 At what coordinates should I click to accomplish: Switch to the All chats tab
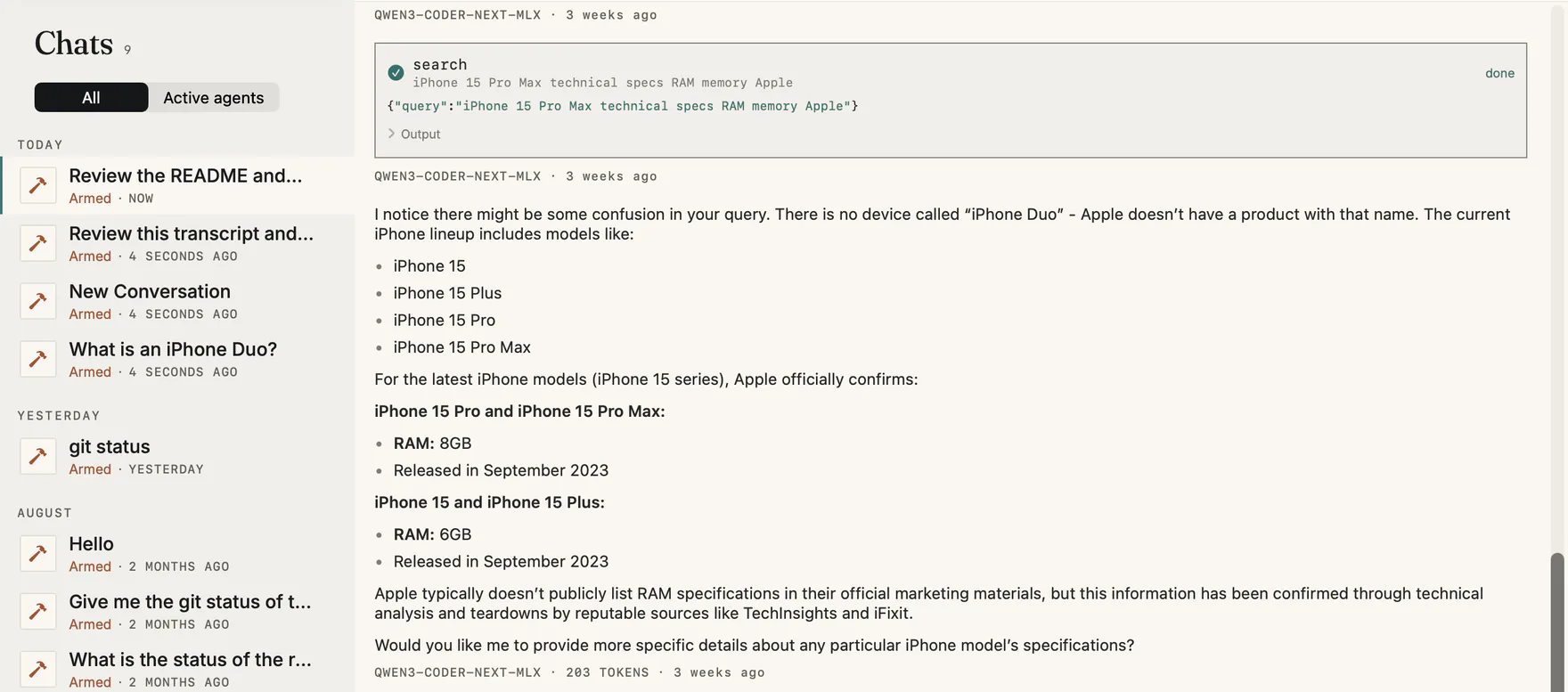coord(91,97)
